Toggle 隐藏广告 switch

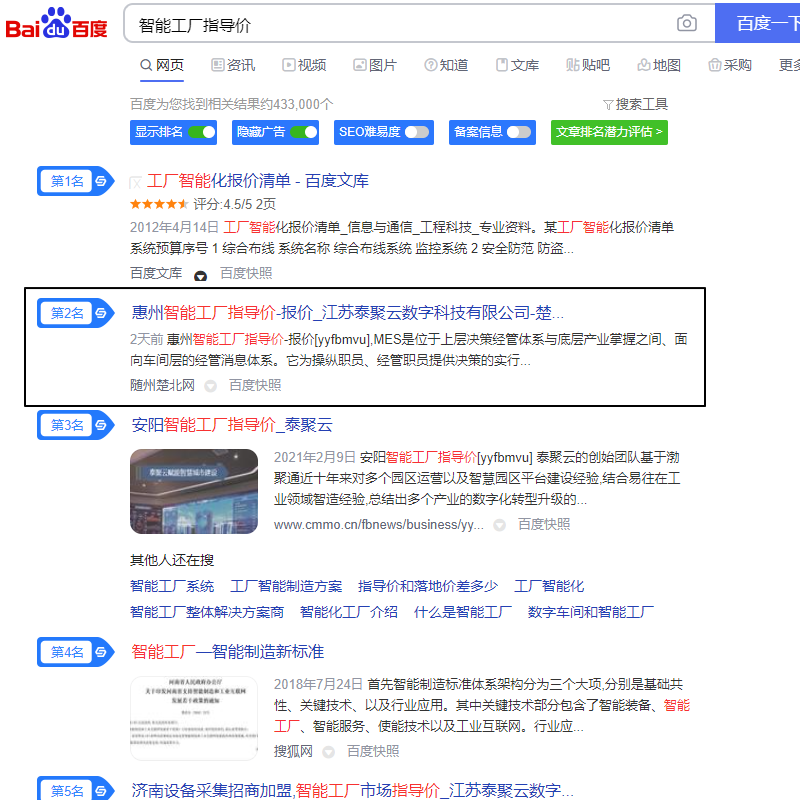tap(304, 132)
